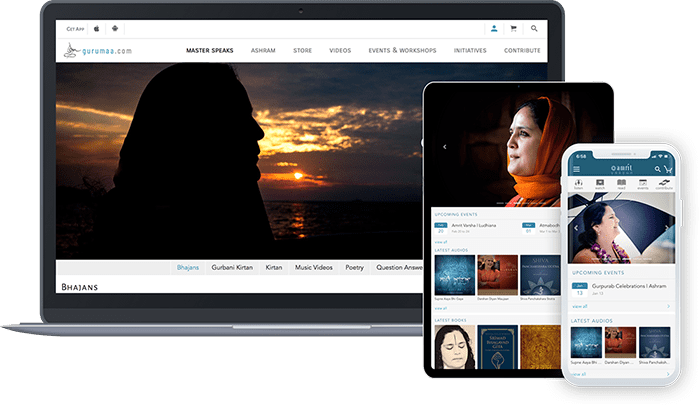Click the Bhajans heading text
Viewport: 700px width, 405px height.
79,287
